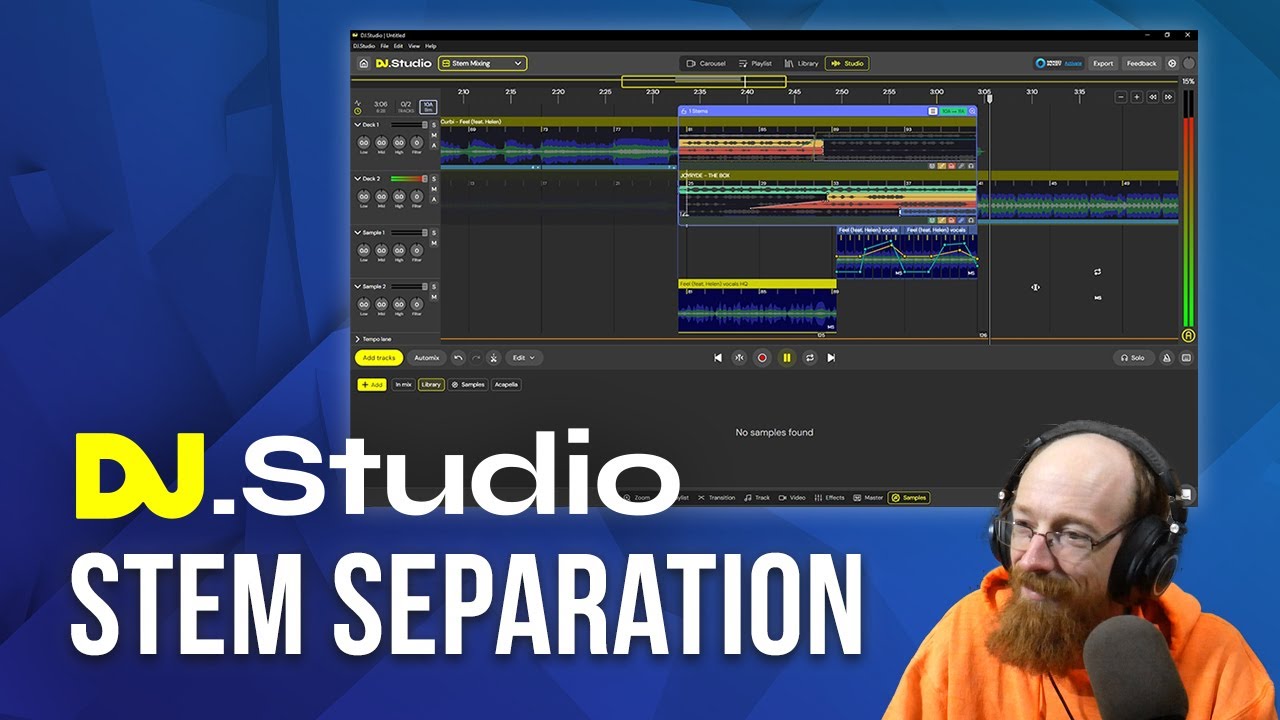Open the File menu

pos(384,46)
